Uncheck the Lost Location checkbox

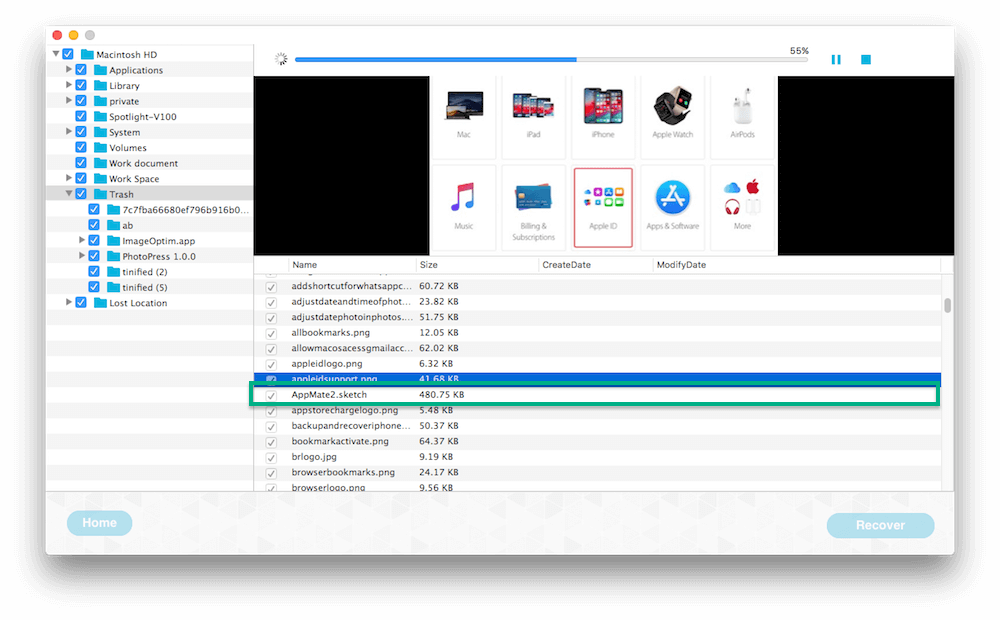pos(81,302)
